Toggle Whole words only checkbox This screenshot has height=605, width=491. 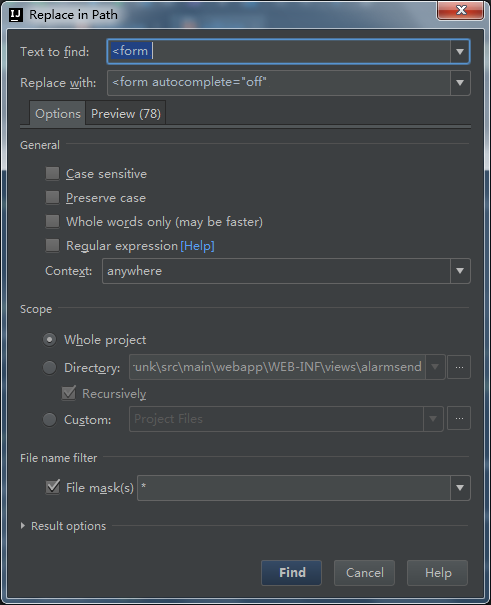point(52,221)
